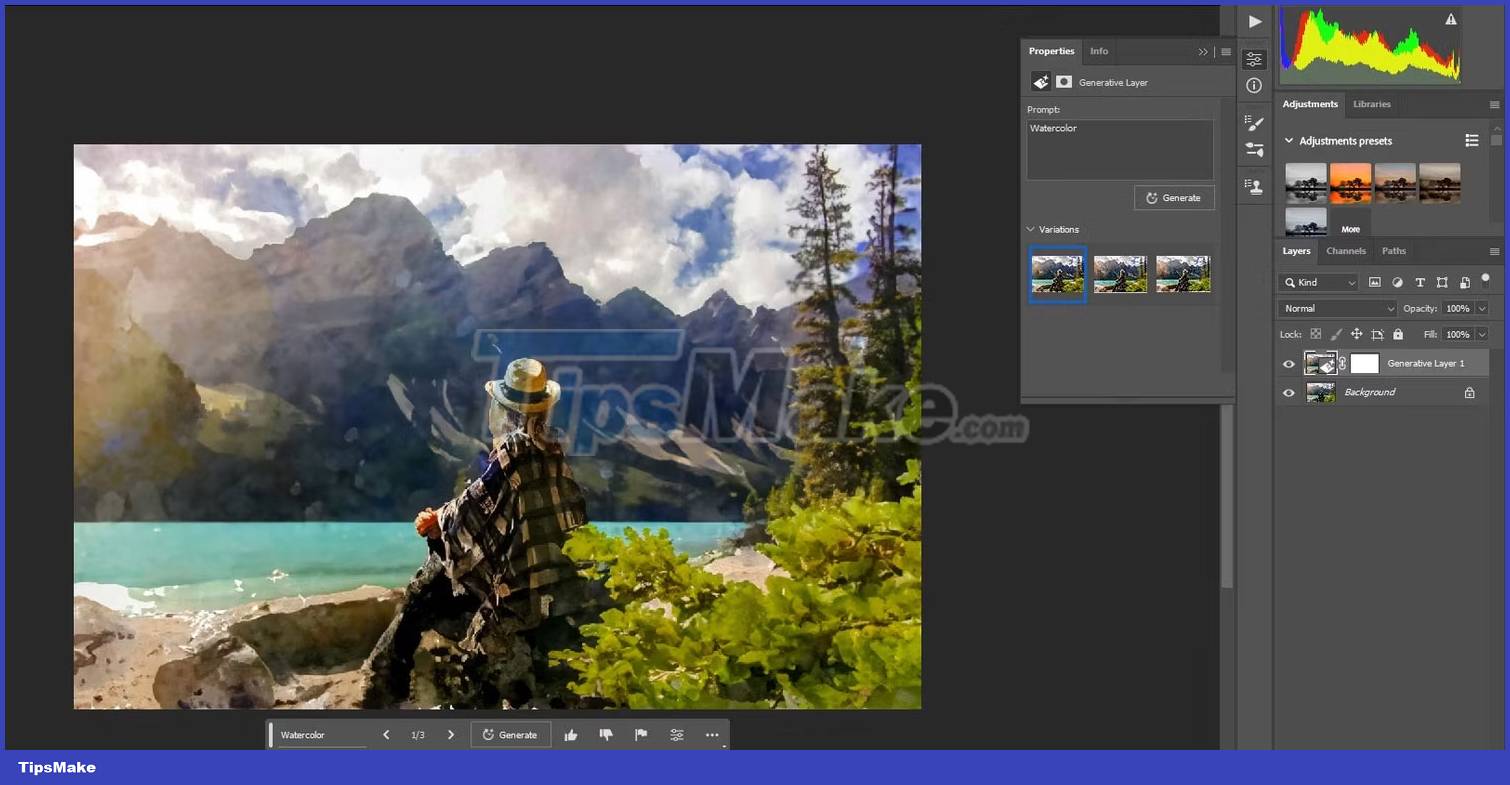1510x785 pixels.
Task: Open the Opacity 100% slider control
Action: (1481, 308)
